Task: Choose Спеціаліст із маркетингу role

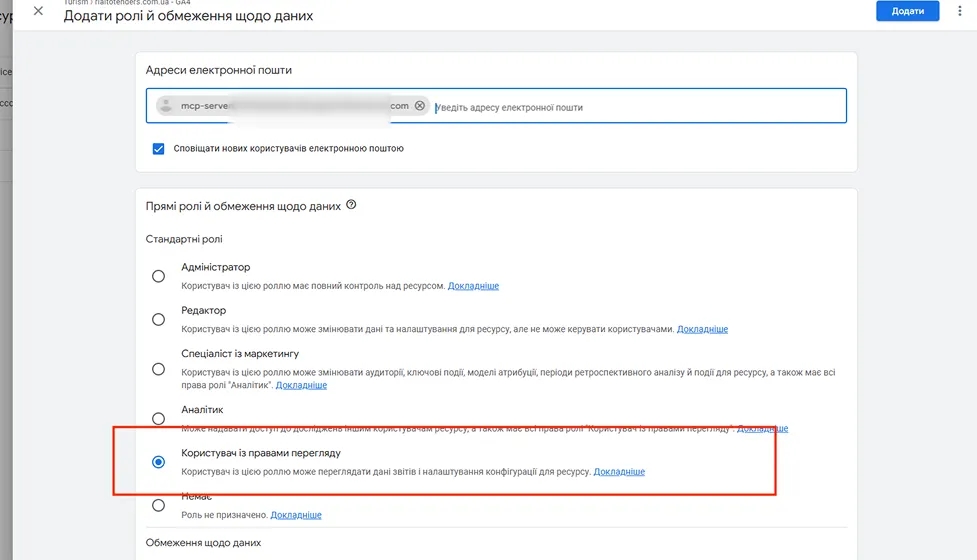Action: click(x=158, y=369)
